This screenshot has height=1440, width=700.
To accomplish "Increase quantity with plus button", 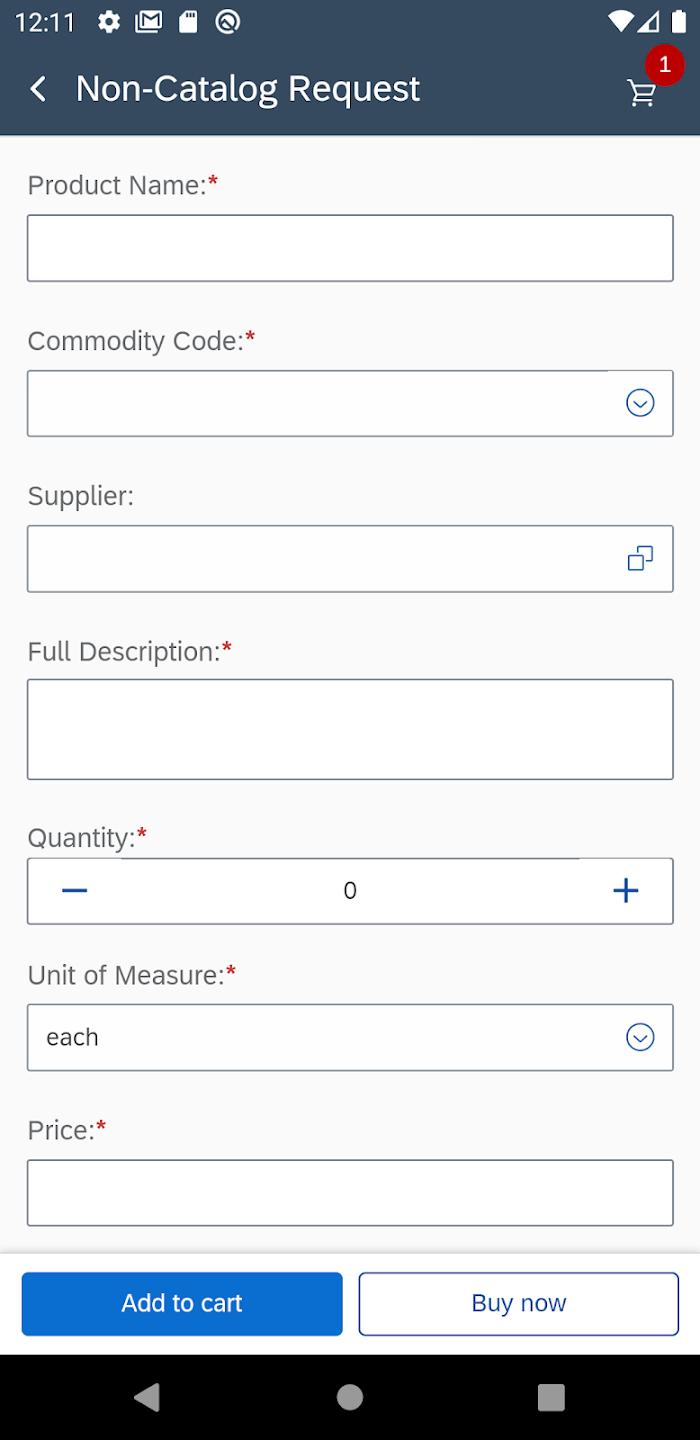I will pos(625,890).
